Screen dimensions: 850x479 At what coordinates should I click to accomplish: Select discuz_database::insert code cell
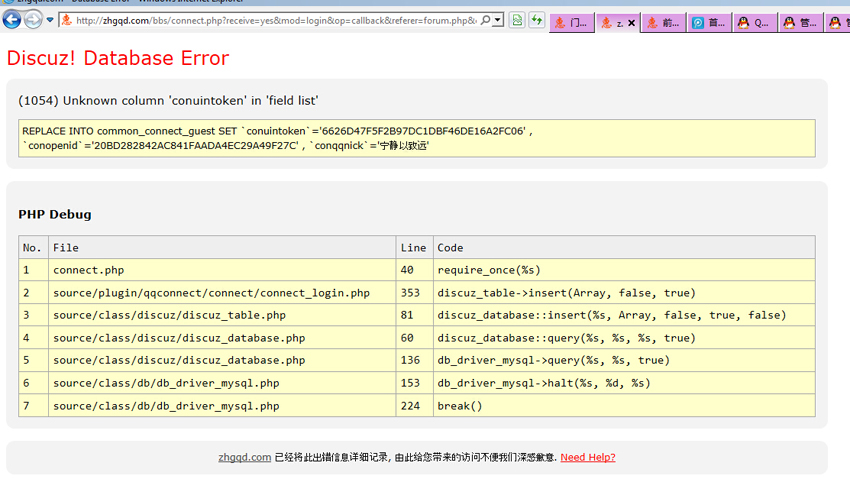click(624, 315)
